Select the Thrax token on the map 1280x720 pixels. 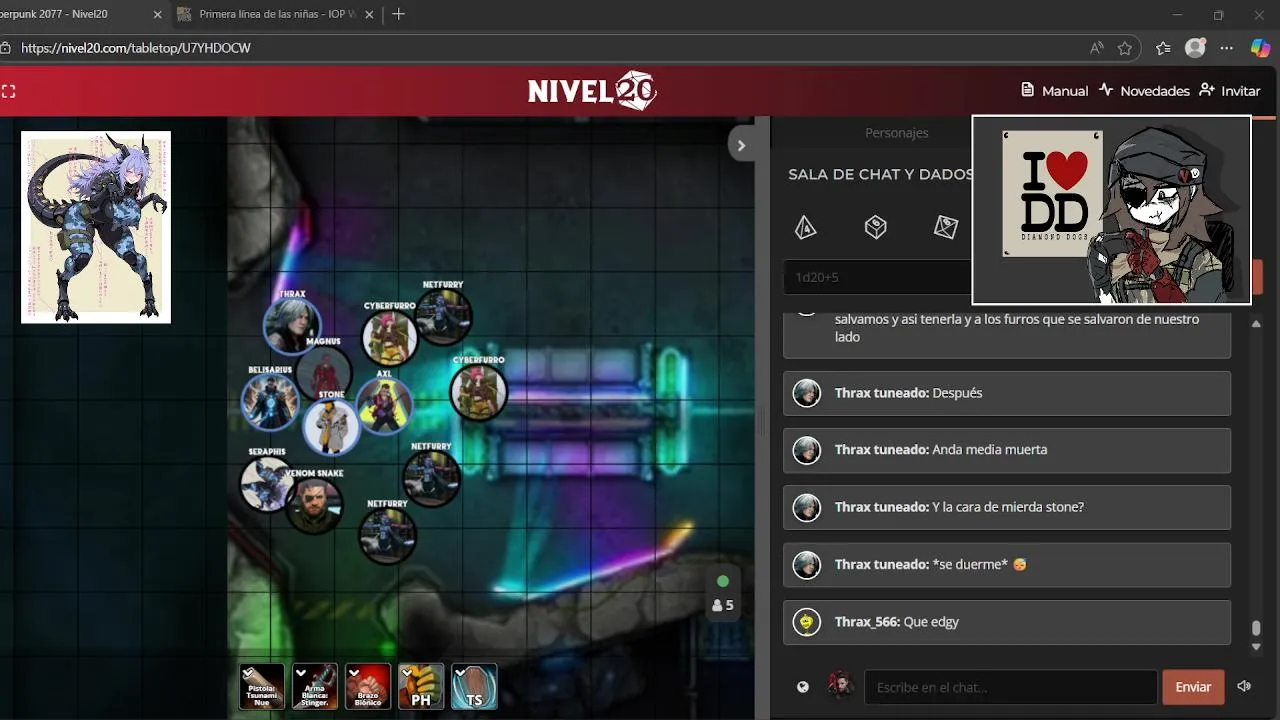click(292, 326)
